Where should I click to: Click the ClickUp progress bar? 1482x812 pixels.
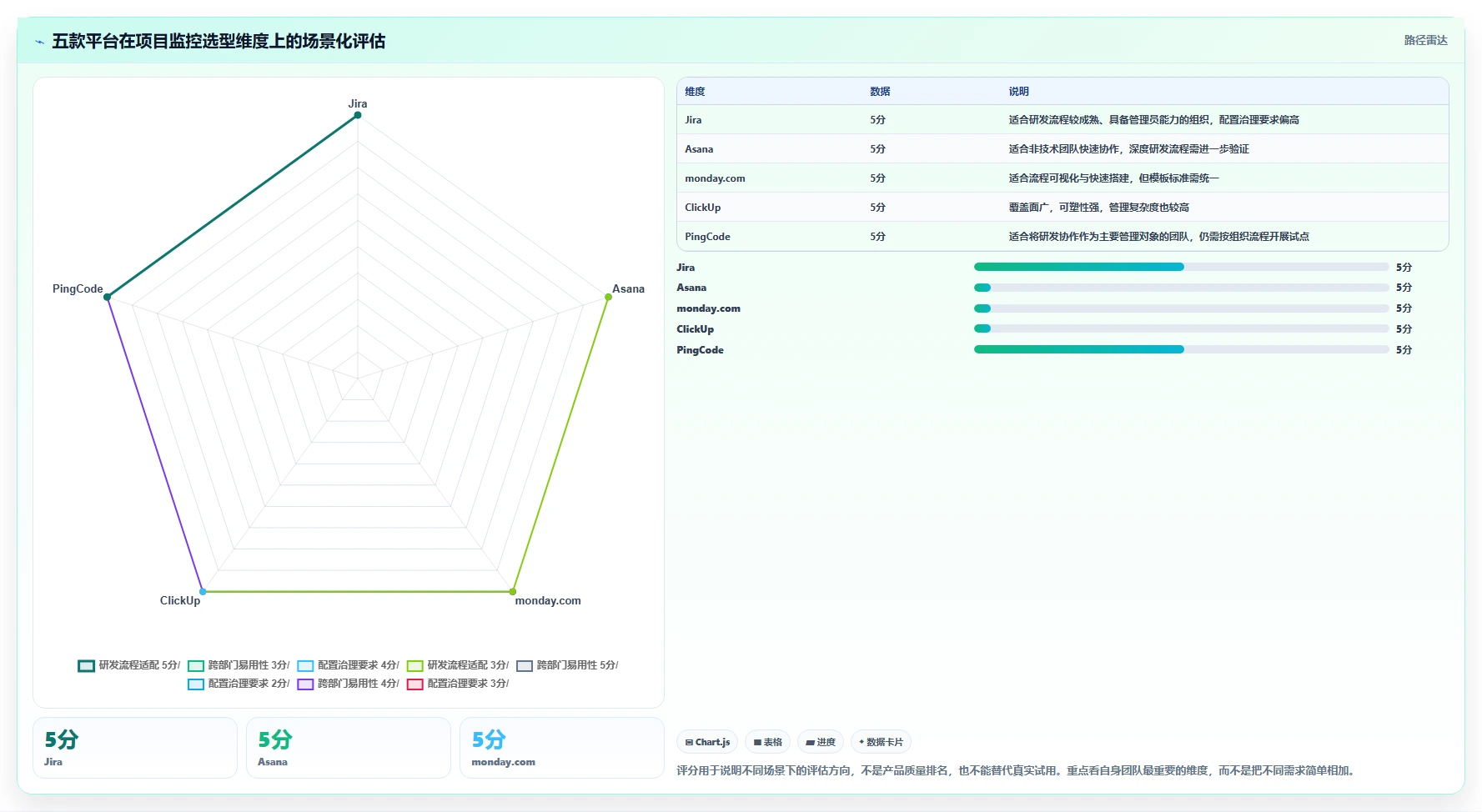point(1181,328)
